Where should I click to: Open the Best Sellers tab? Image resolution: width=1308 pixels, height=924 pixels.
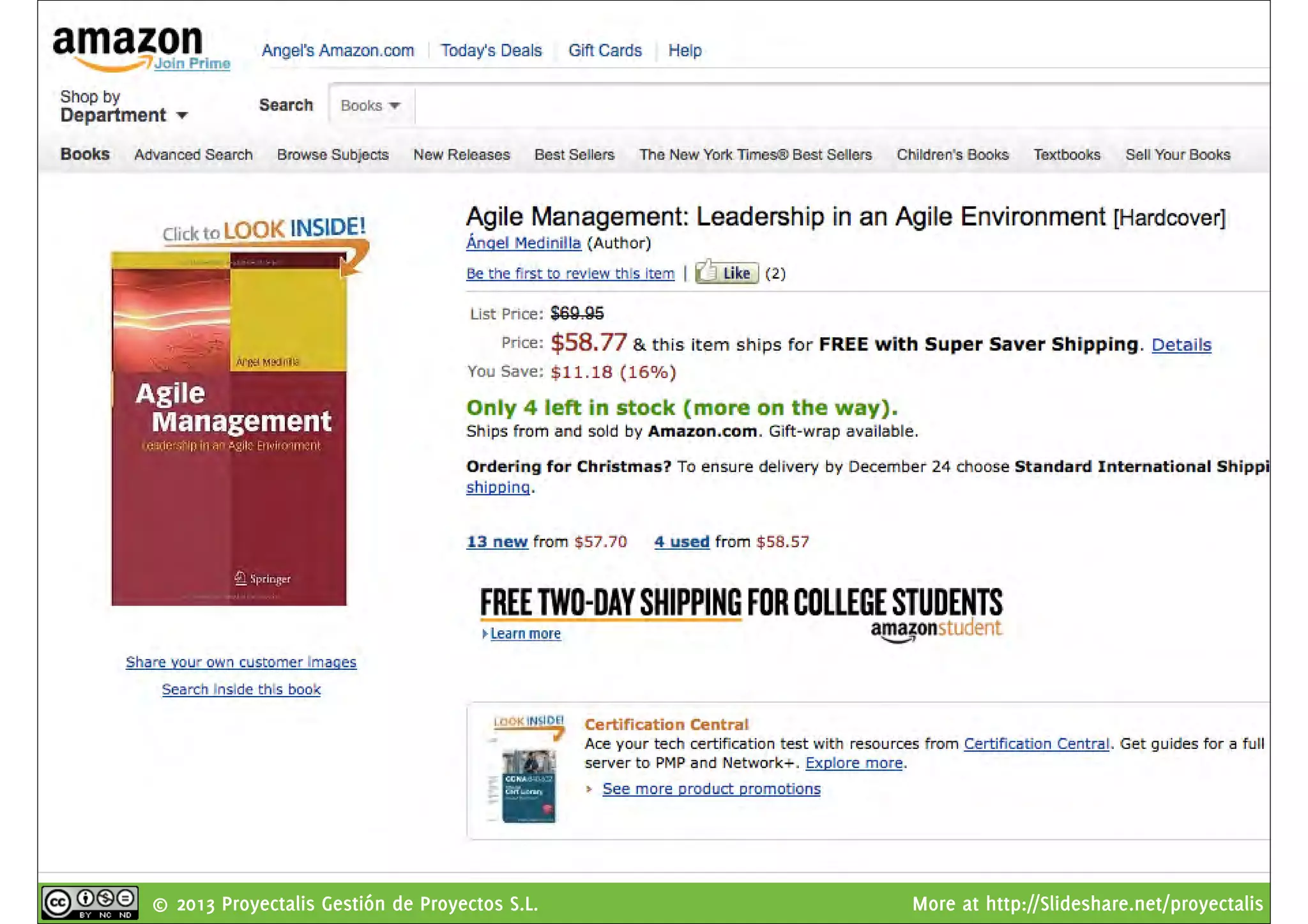tap(574, 155)
